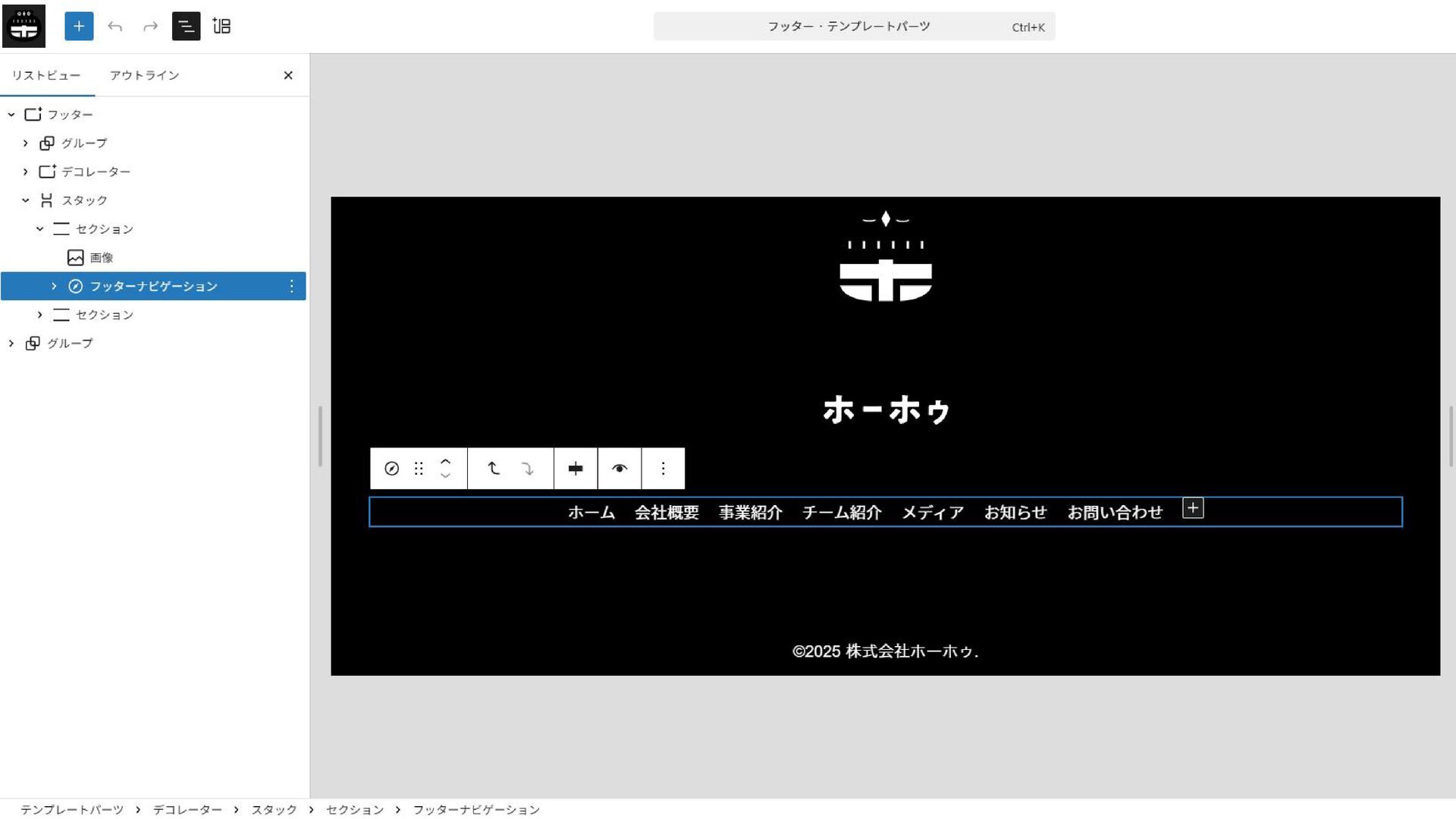The image size is (1456, 819).
Task: Select the 画像 block in list view
Action: tap(102, 258)
